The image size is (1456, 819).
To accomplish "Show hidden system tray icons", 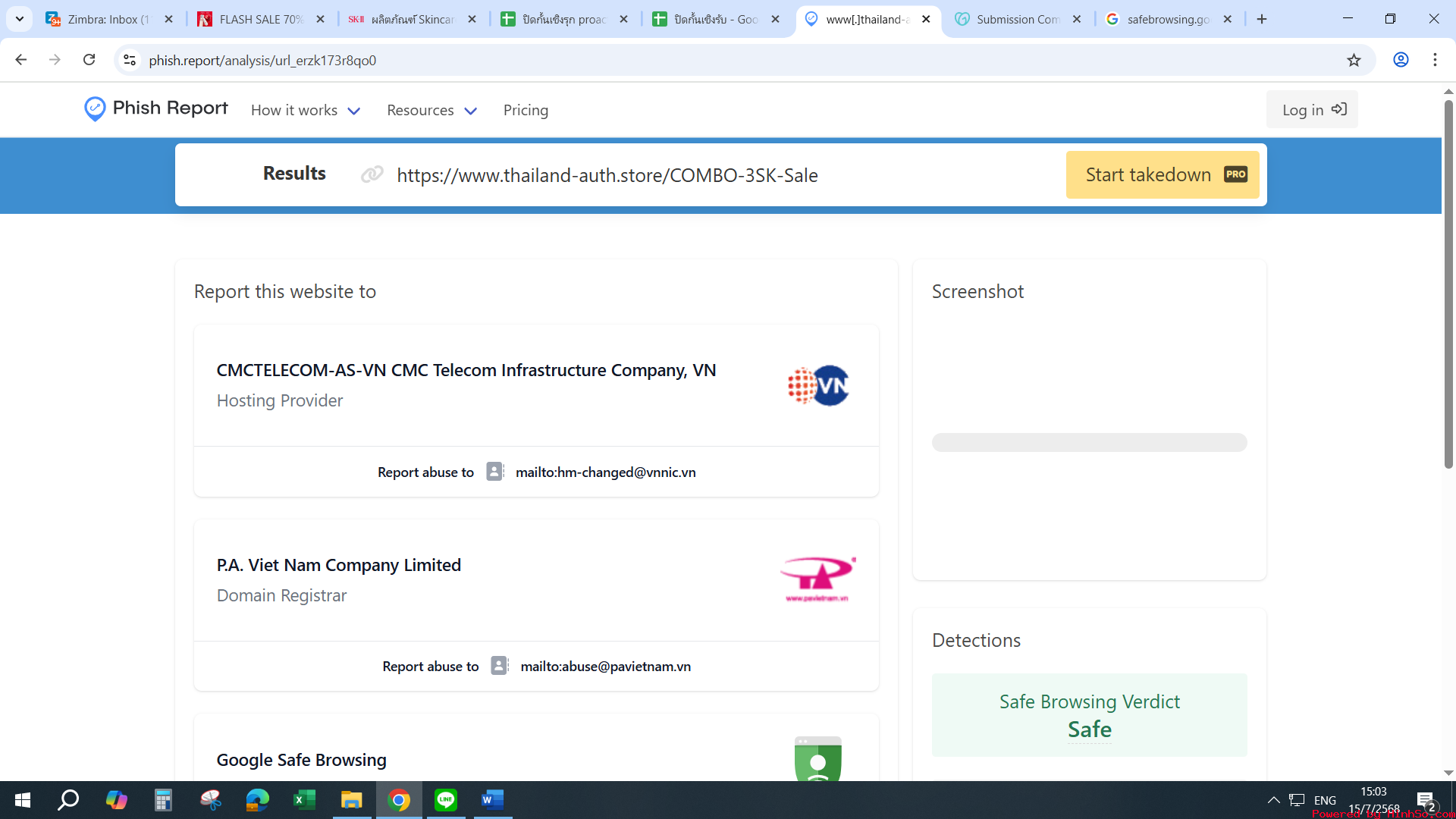I will click(1274, 800).
